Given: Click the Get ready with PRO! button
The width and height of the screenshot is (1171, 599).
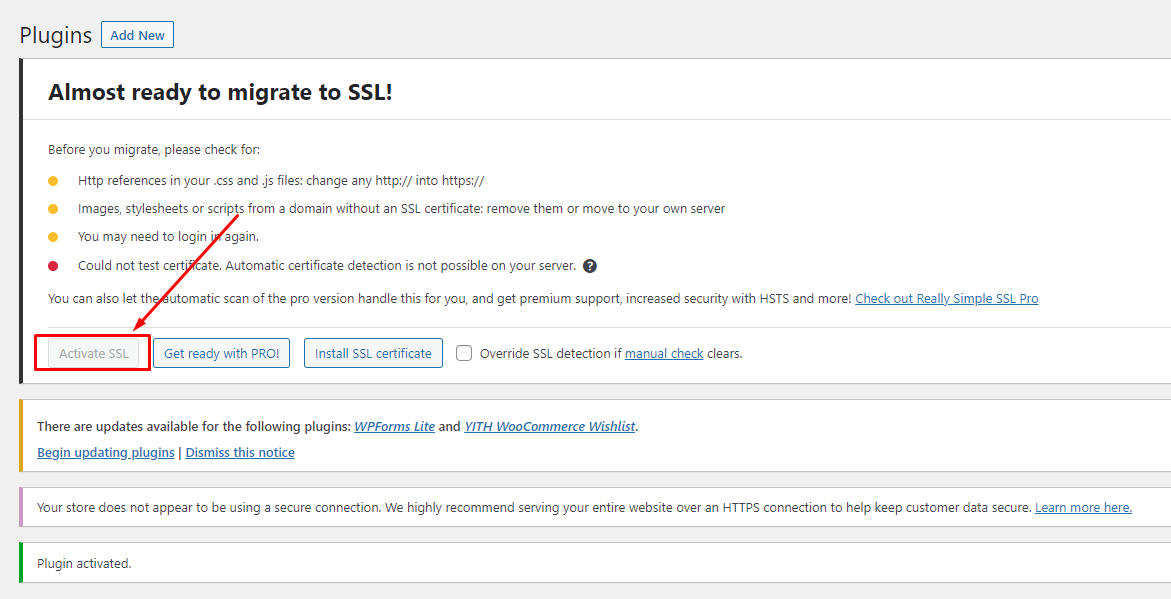Looking at the screenshot, I should point(221,353).
